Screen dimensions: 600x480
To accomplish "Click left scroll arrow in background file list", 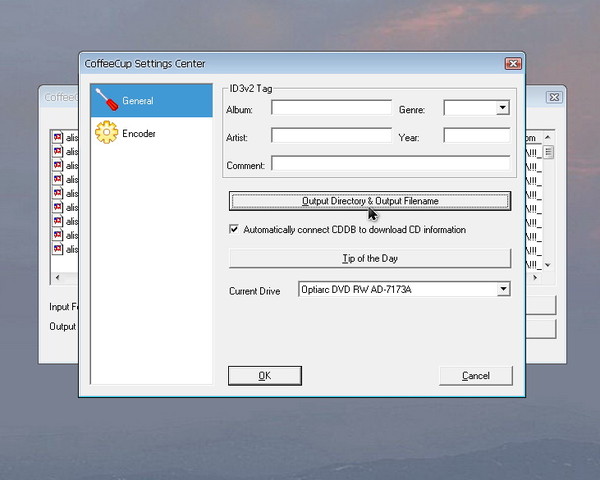I will coord(57,277).
